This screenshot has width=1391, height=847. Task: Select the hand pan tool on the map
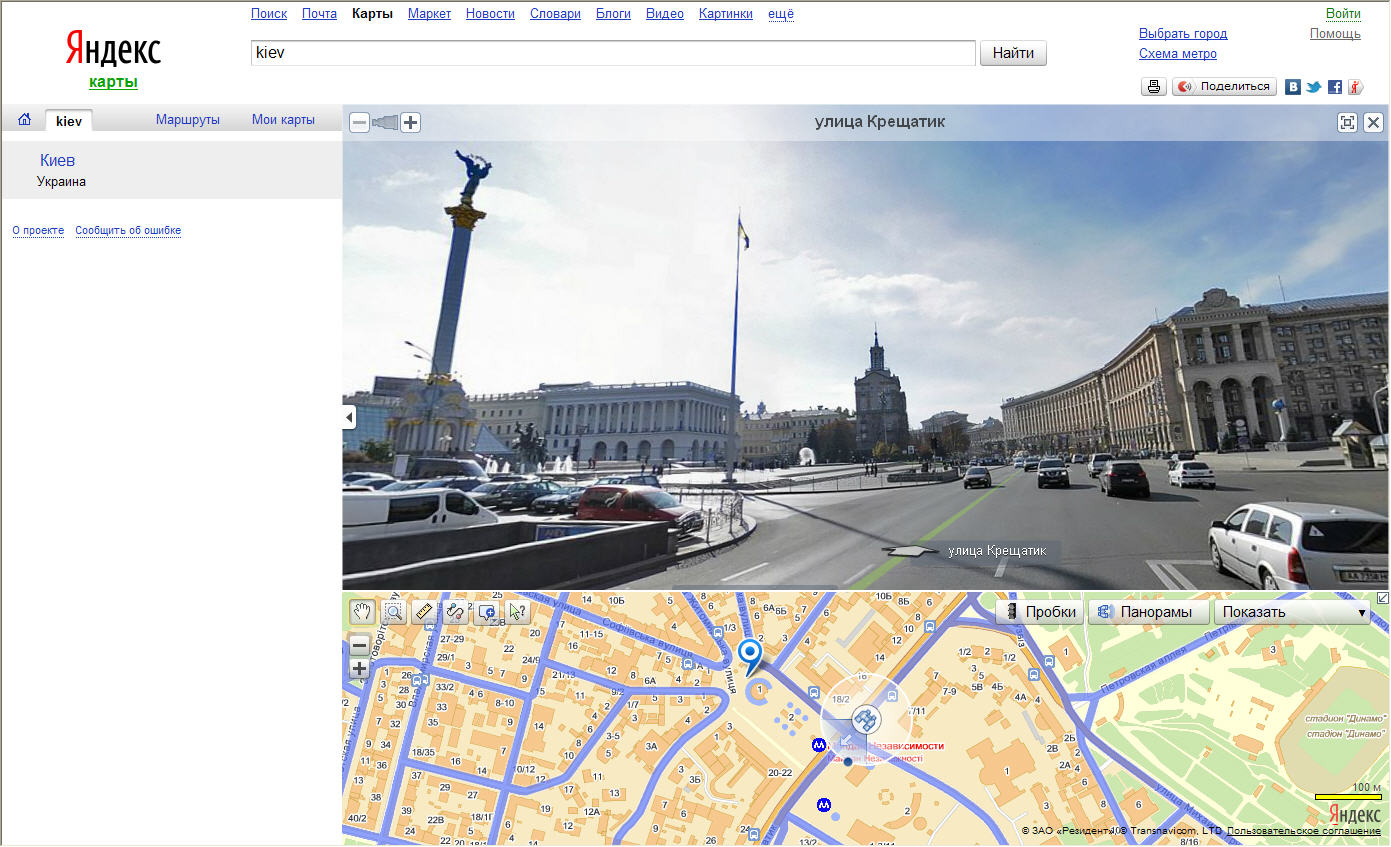pos(360,611)
